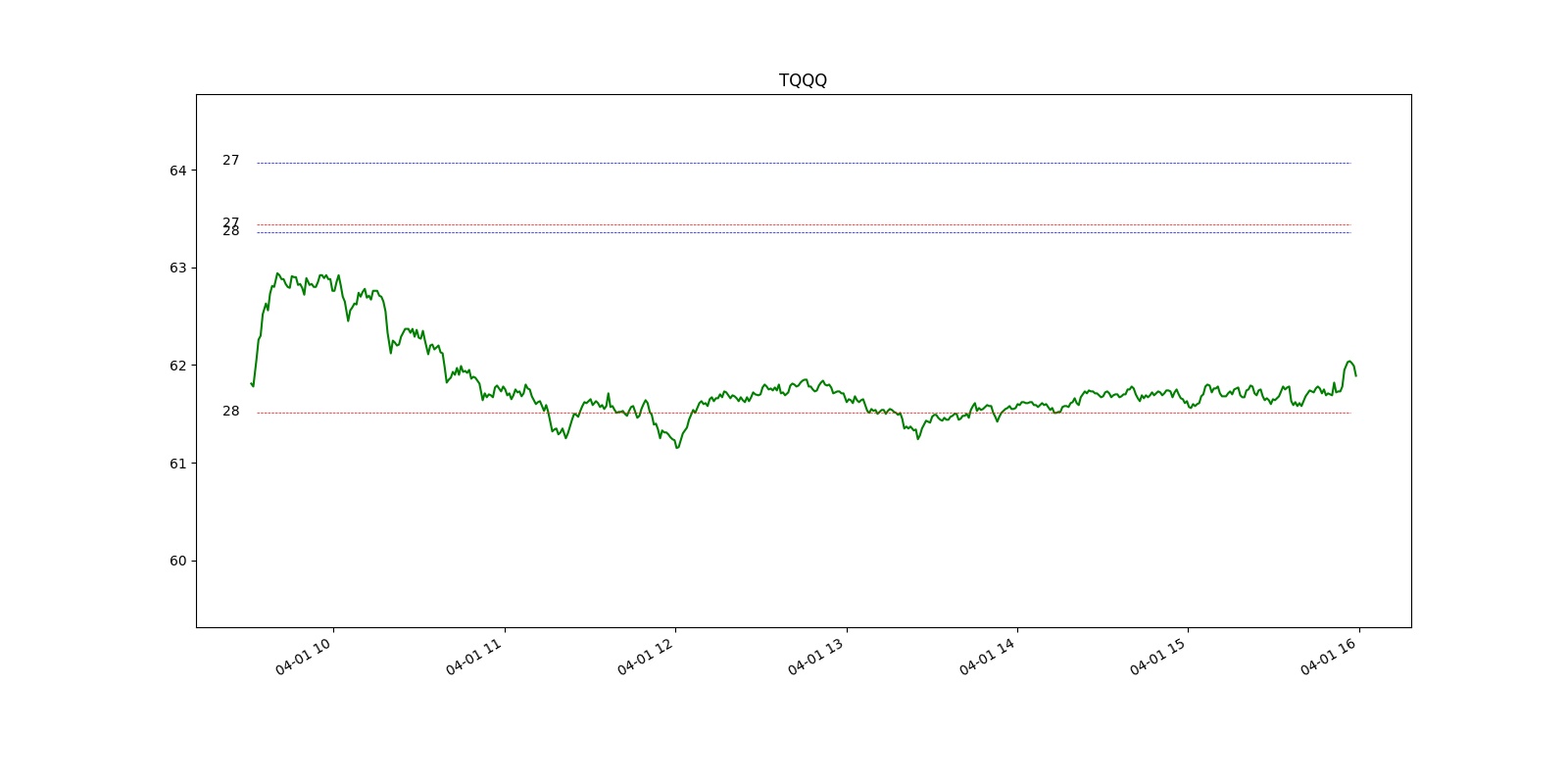Click the 28 label beside lowest red line
This screenshot has height=784, width=1568.
pos(230,411)
